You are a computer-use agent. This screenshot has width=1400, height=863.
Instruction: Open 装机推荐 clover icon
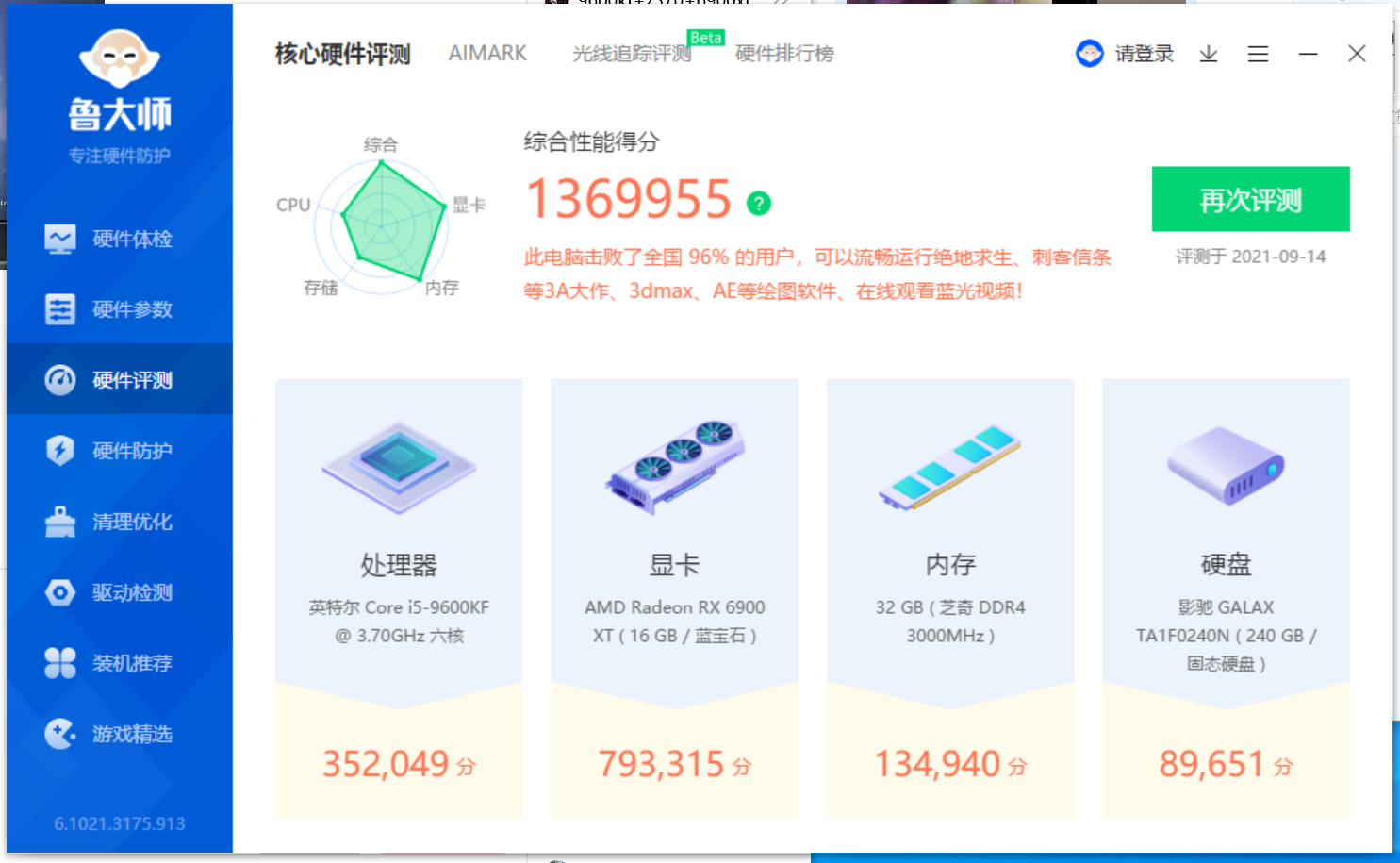click(x=60, y=663)
